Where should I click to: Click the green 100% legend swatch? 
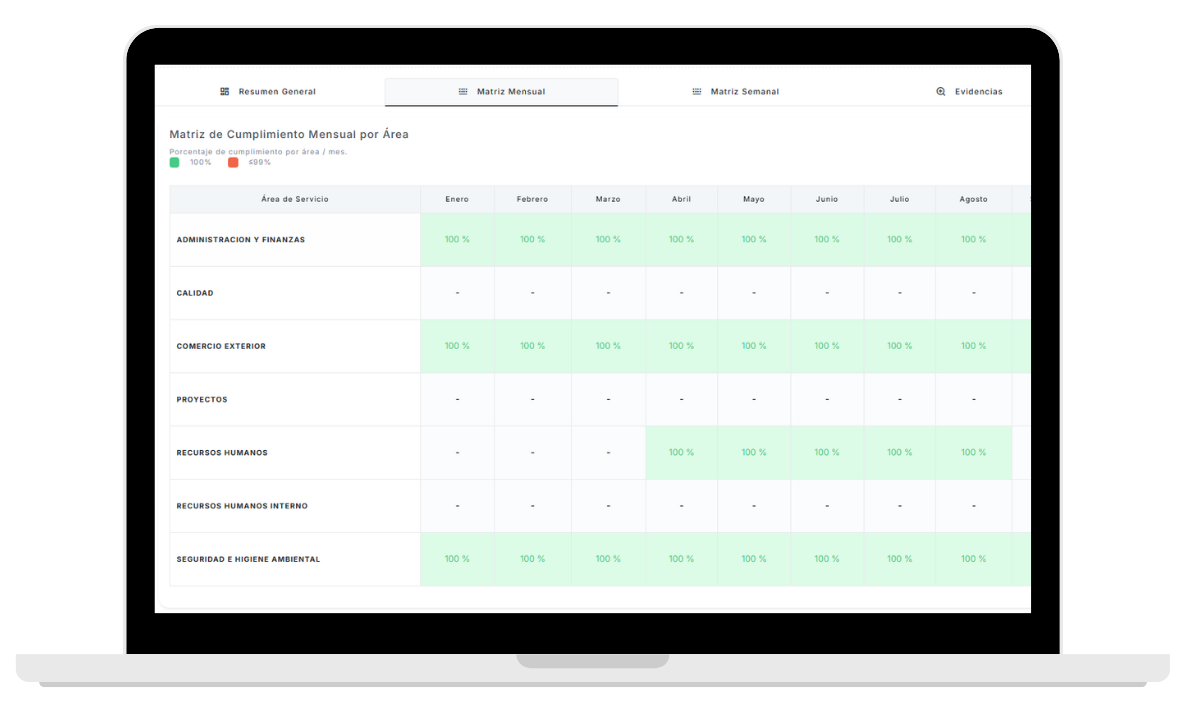175,162
